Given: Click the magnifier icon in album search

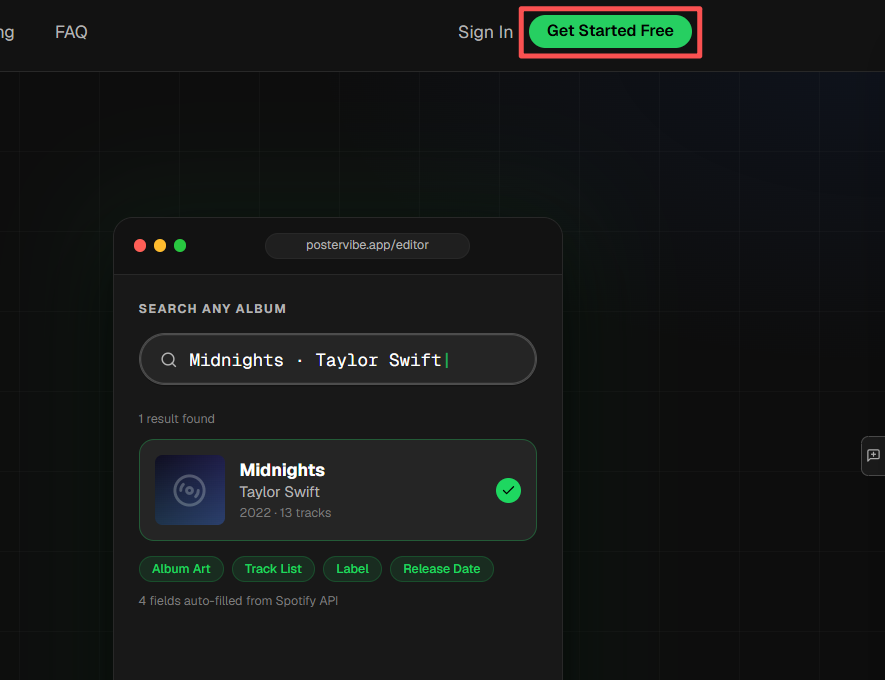Looking at the screenshot, I should 169,359.
